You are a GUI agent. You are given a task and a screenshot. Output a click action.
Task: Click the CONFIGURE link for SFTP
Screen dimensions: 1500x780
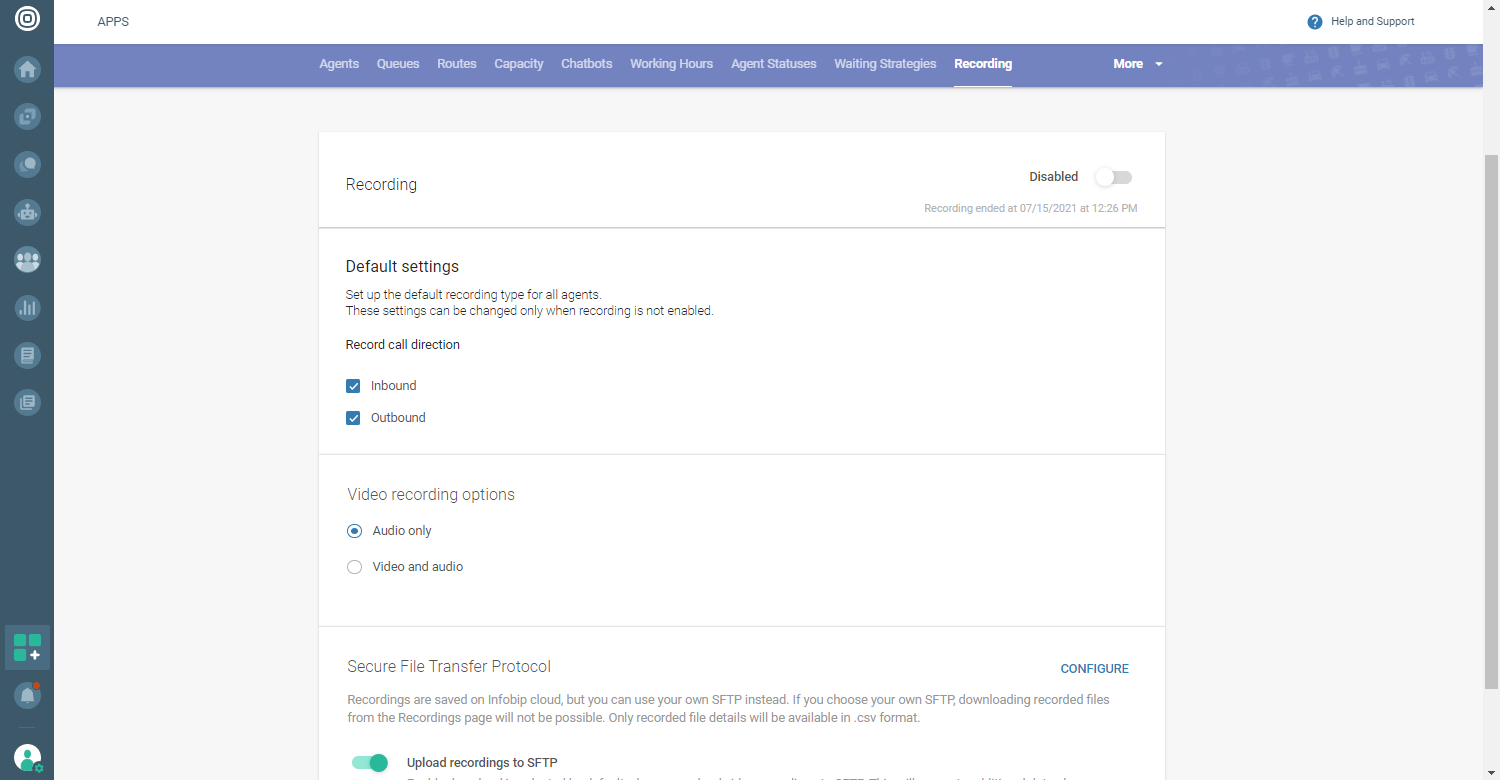coord(1094,669)
